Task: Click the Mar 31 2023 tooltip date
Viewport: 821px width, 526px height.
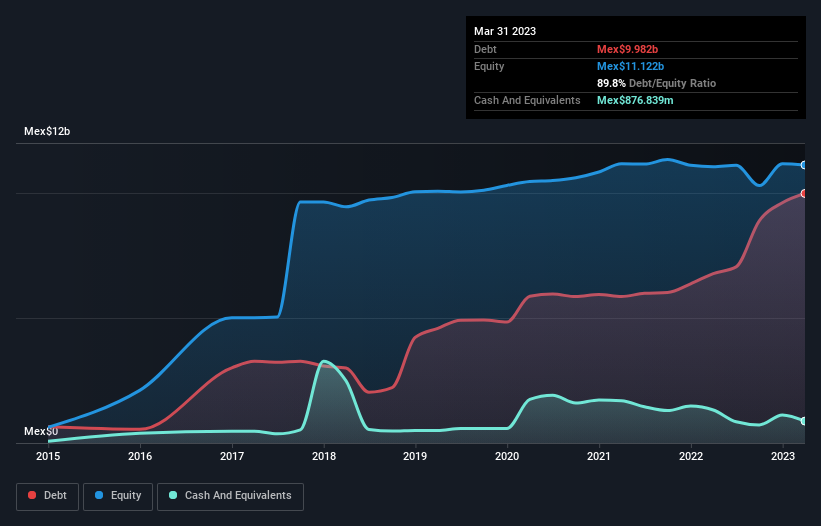Action: [505, 31]
